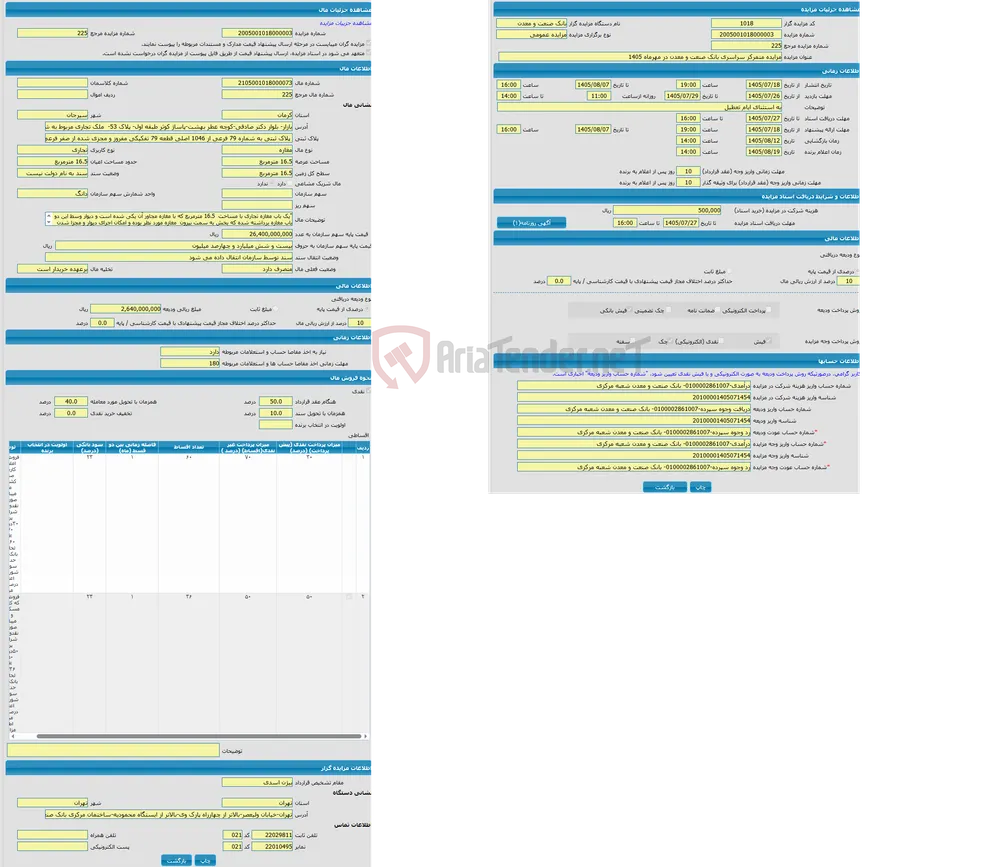This screenshot has width=1000, height=867.
Task: Click the بازگشت button in the auction details panel
Action: [665, 487]
